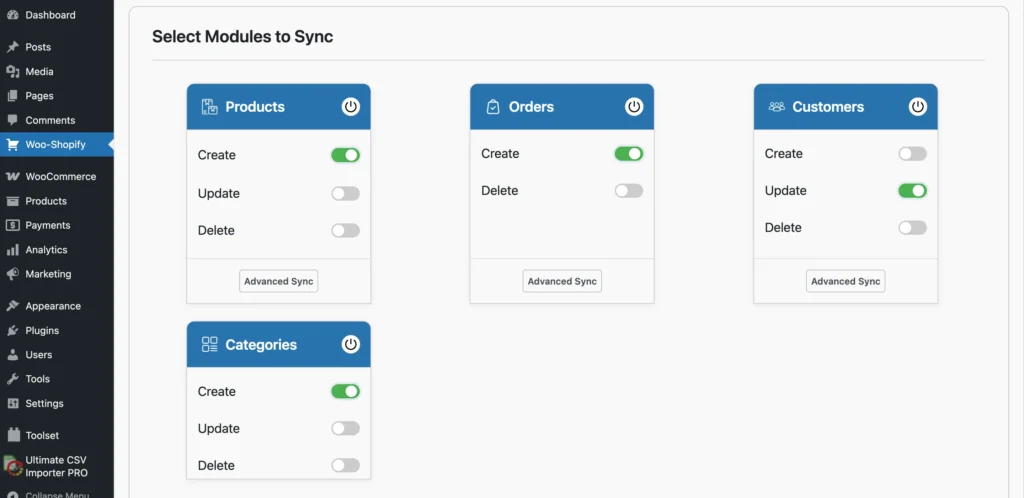Click the WooCommerce logo icon
Image resolution: width=1024 pixels, height=498 pixels.
(12, 176)
